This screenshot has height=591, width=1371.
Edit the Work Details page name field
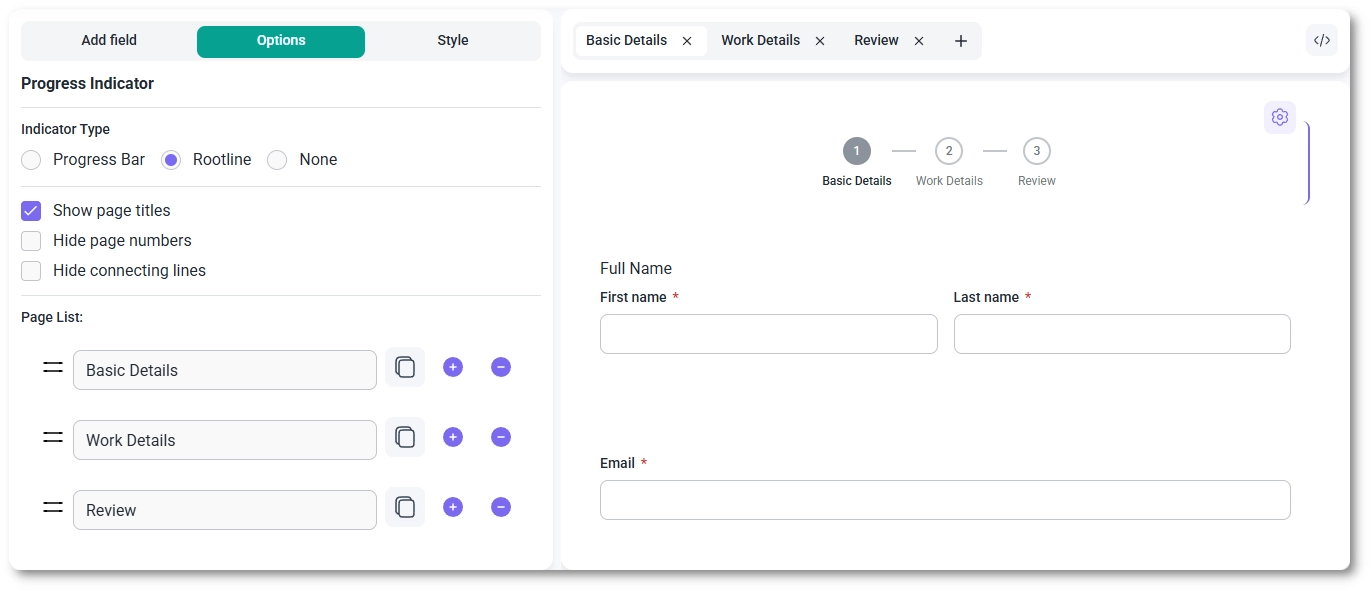[225, 440]
